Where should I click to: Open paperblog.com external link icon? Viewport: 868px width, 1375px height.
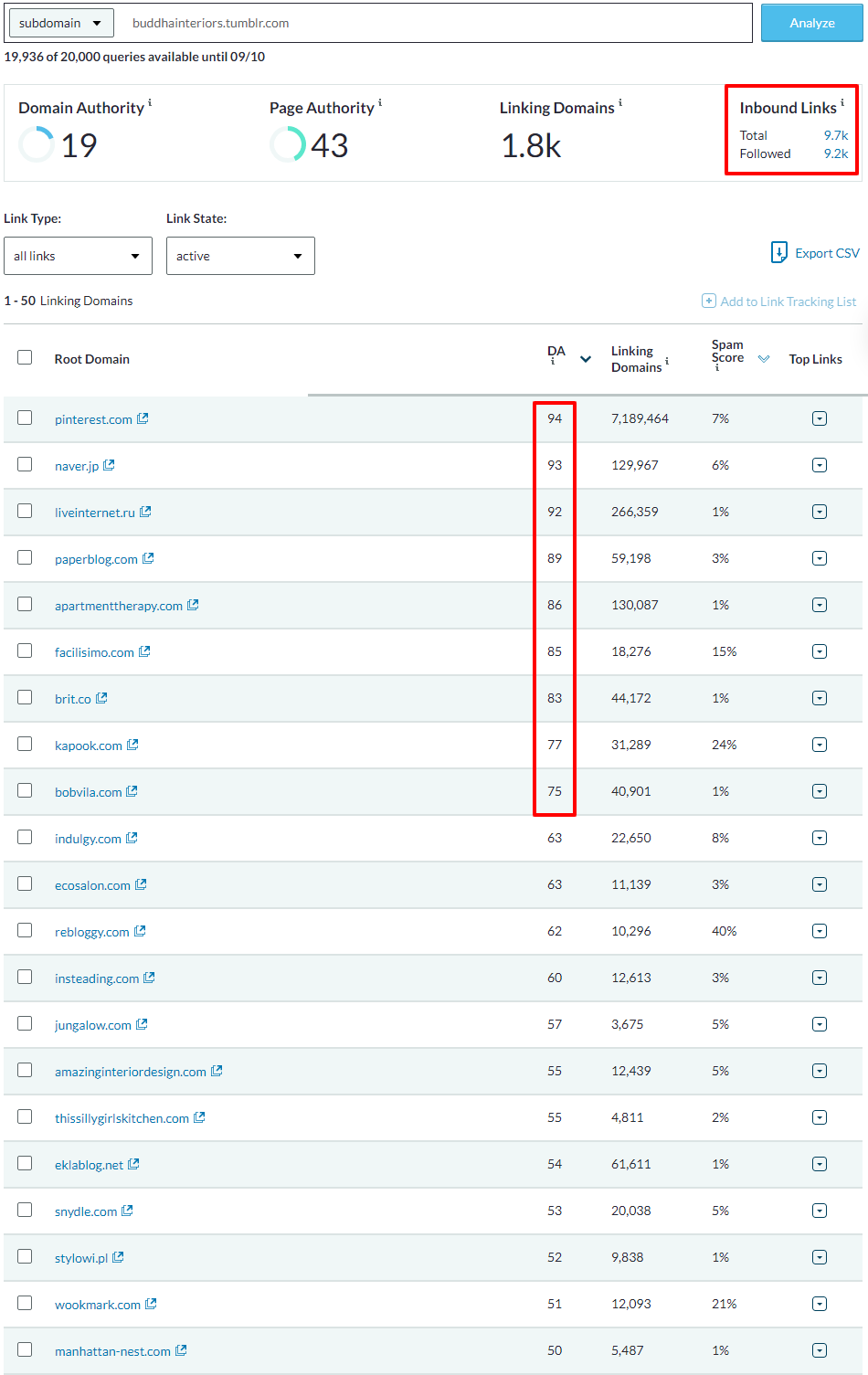148,558
